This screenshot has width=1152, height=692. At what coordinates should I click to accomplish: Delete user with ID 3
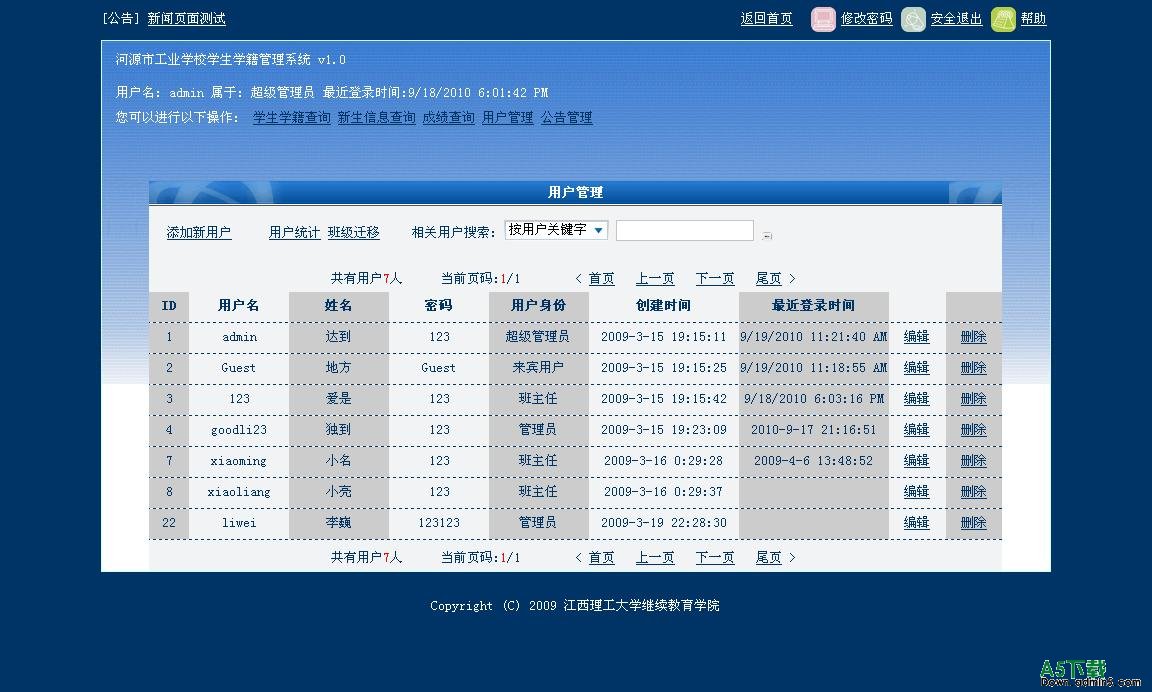tap(973, 399)
